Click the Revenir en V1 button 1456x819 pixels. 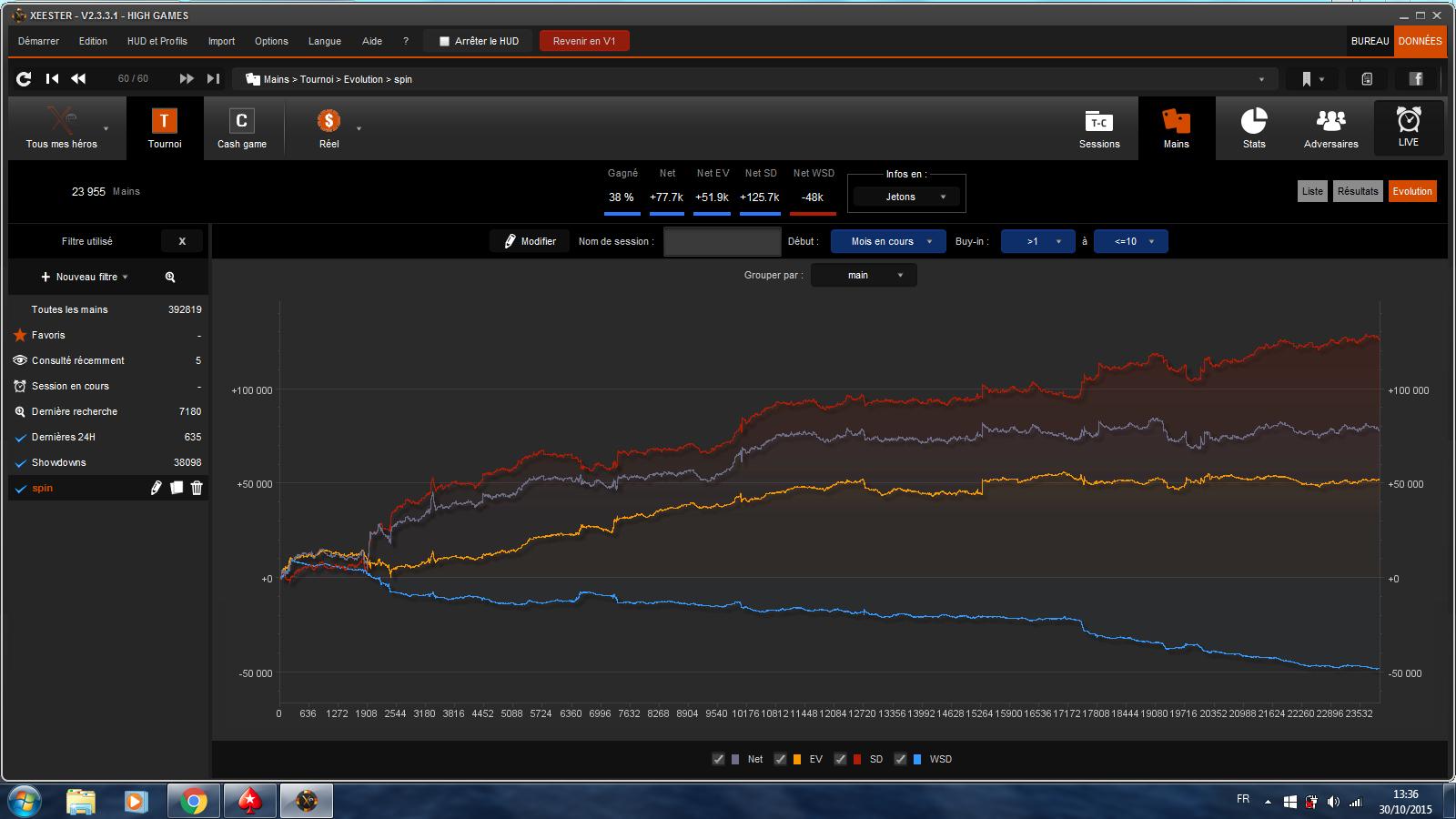coord(584,41)
